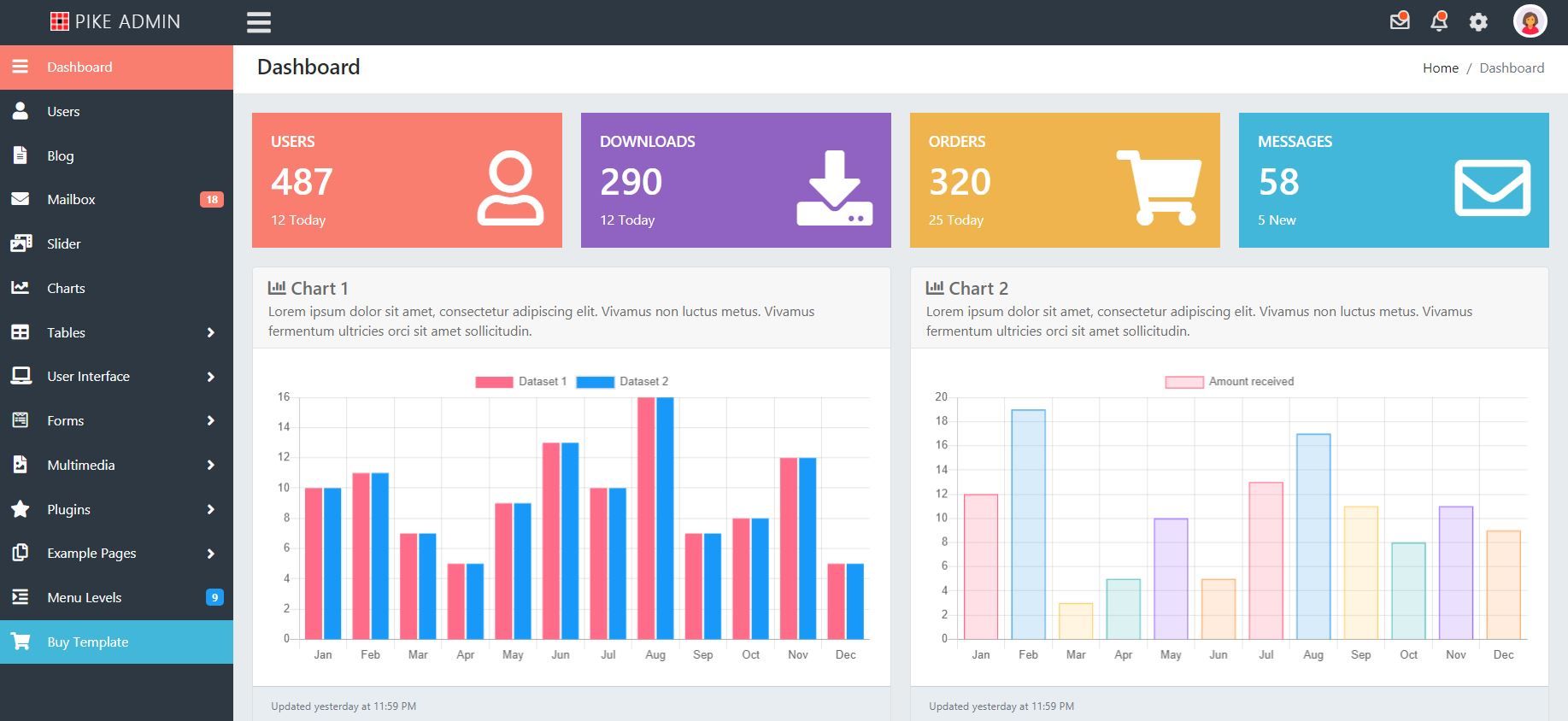Image resolution: width=1568 pixels, height=721 pixels.
Task: Expand the Tables sidebar submenu
Action: point(116,332)
